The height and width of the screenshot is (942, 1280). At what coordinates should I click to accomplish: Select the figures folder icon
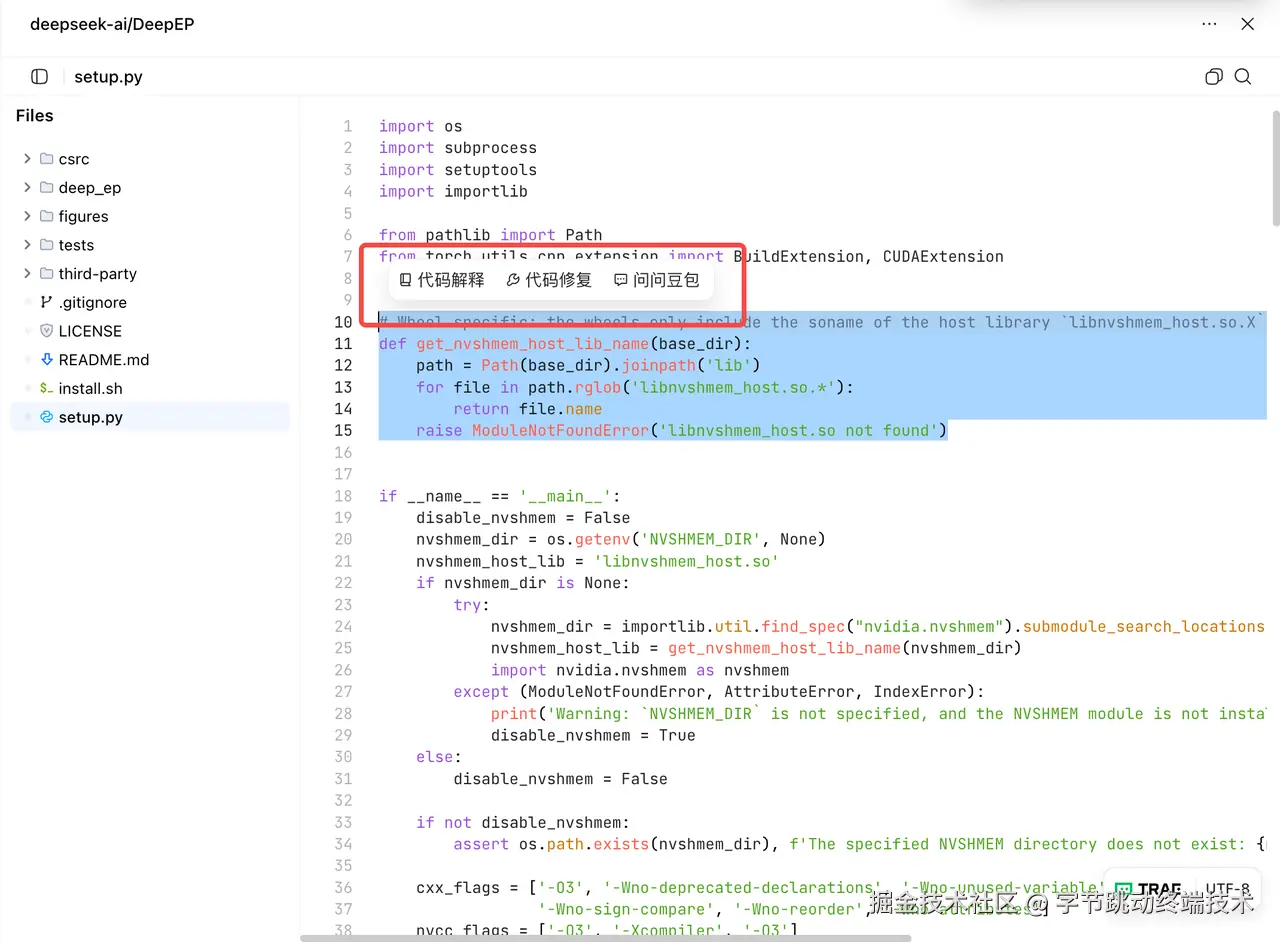click(46, 216)
